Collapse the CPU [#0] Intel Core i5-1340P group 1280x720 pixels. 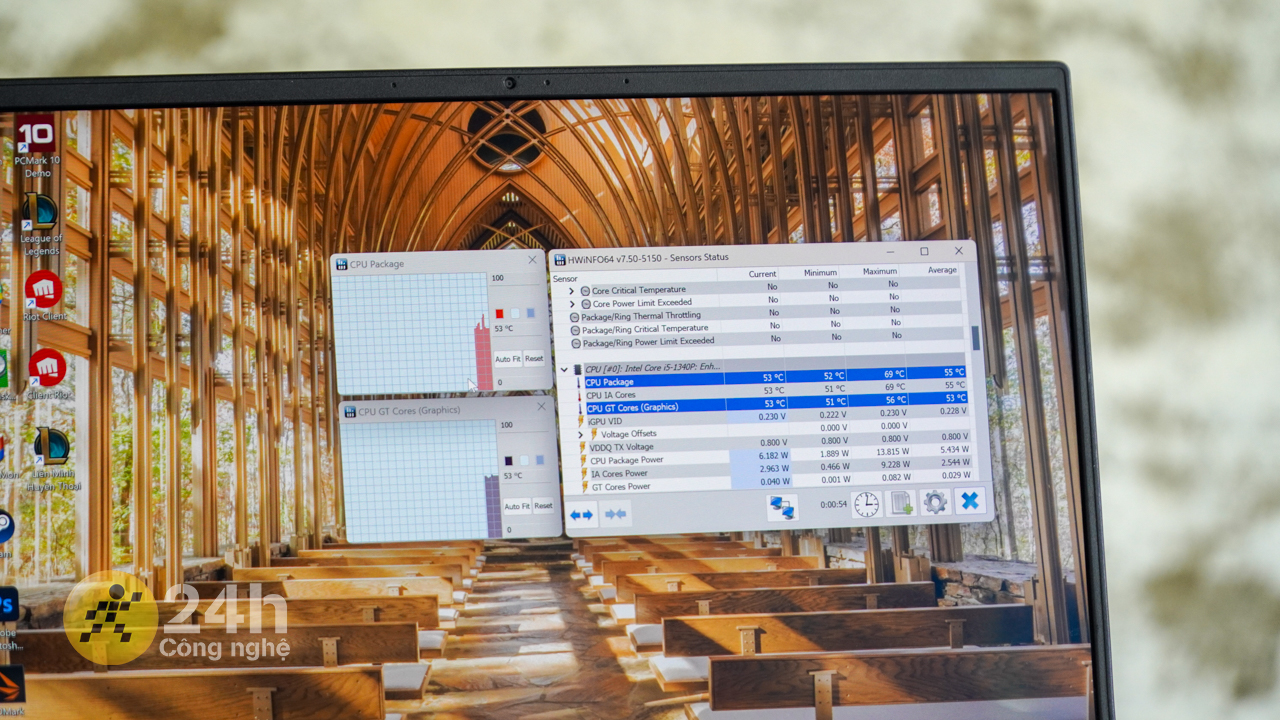(565, 369)
